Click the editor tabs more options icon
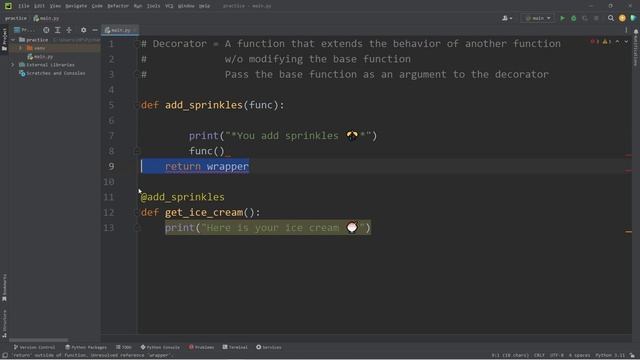The width and height of the screenshot is (640, 360). [626, 30]
